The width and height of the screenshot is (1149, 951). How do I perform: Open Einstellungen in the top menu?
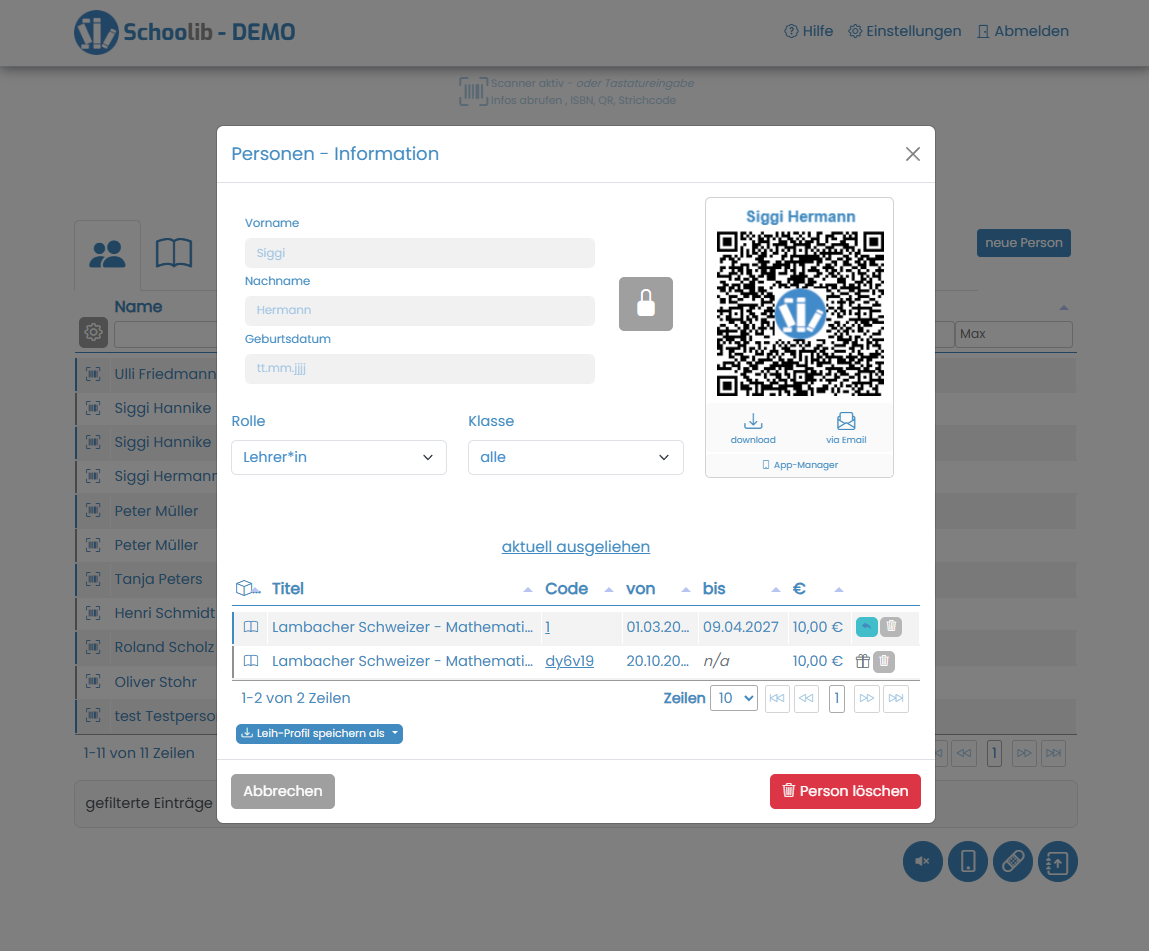(x=904, y=31)
